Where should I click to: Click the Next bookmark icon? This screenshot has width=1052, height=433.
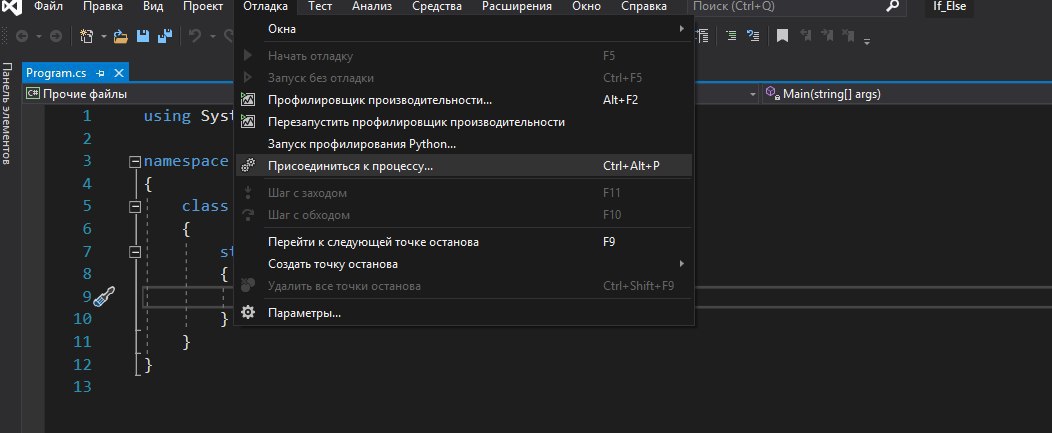827,36
